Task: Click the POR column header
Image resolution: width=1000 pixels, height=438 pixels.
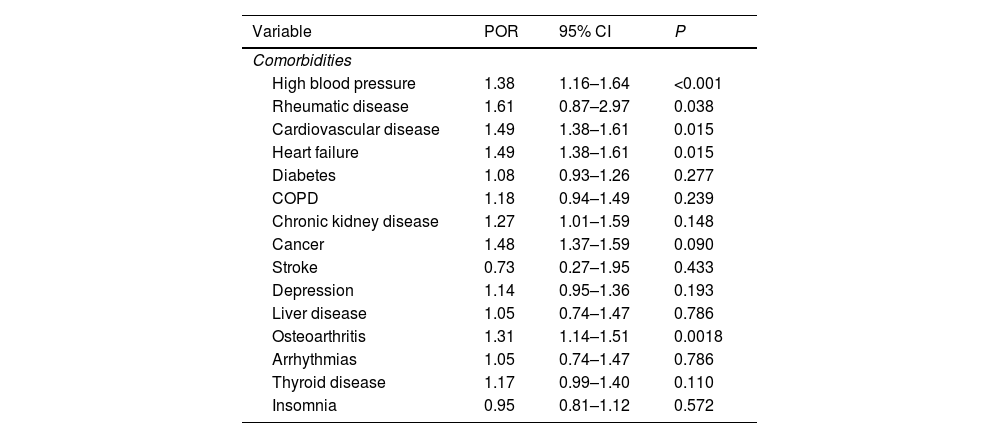Action: point(500,32)
